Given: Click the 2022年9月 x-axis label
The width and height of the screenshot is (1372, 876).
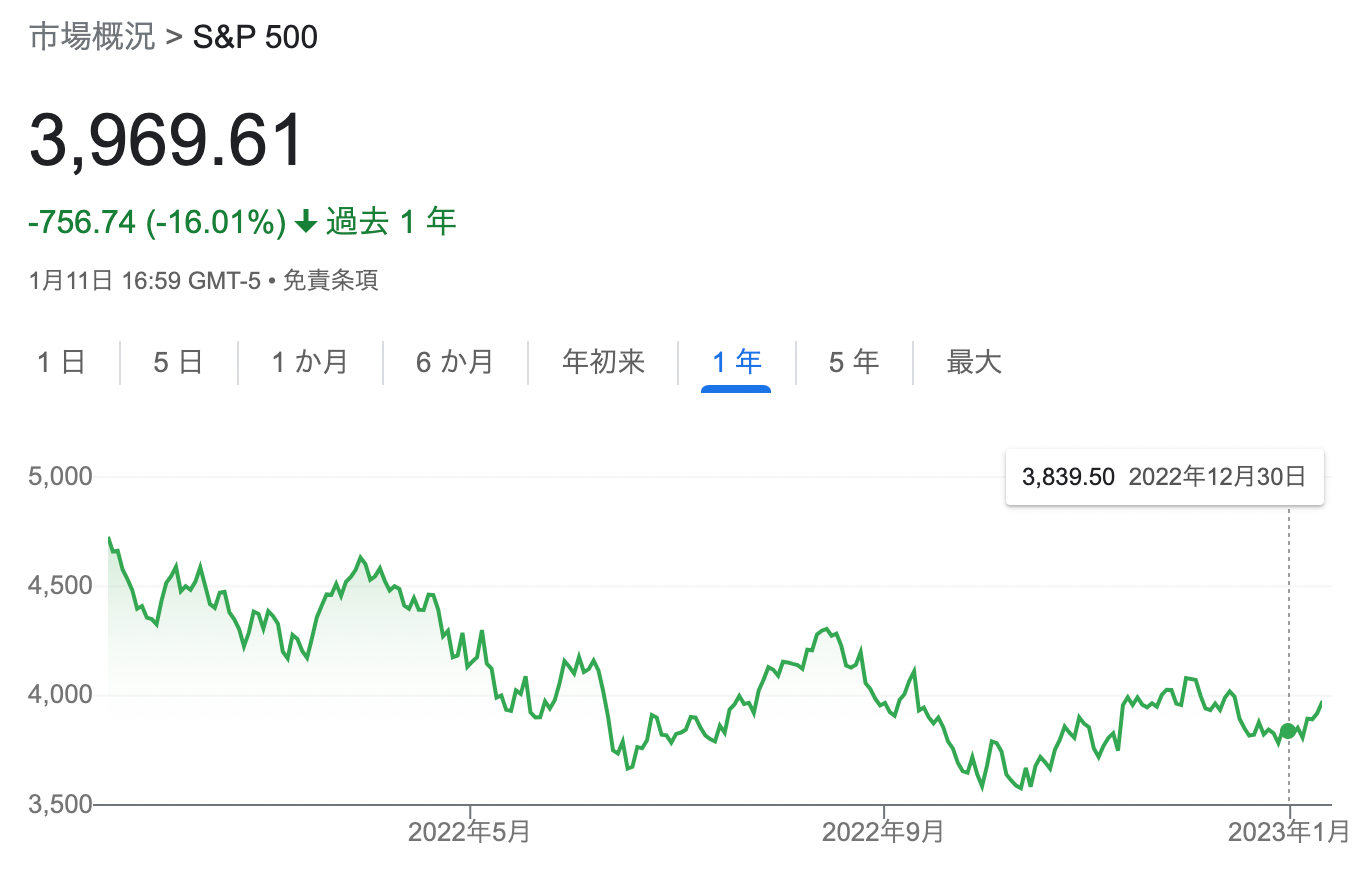Looking at the screenshot, I should [883, 832].
